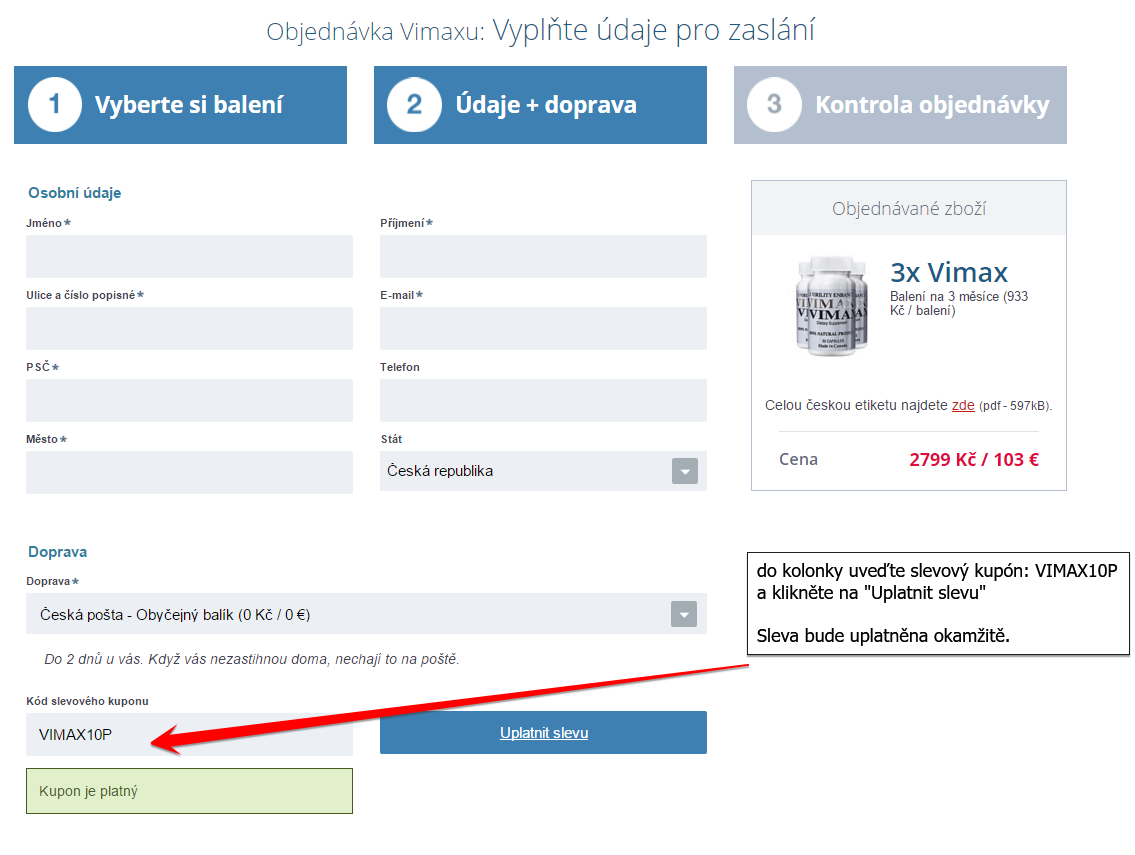Open the Údaje + doprava step
This screenshot has height=855, width=1135.
(540, 105)
